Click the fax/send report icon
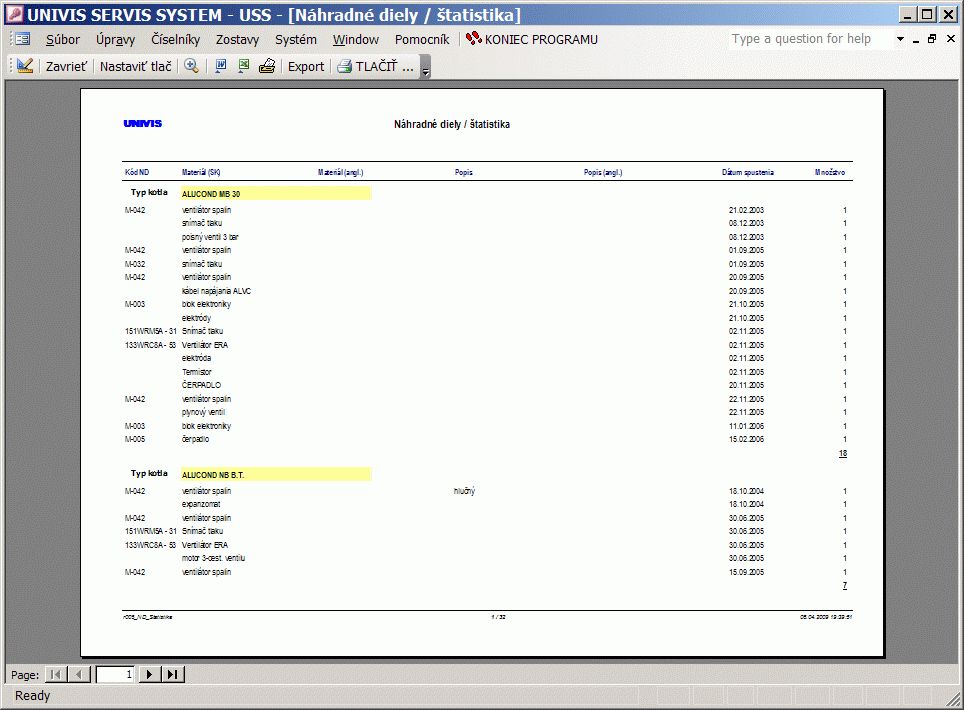The image size is (964, 710). tap(267, 66)
